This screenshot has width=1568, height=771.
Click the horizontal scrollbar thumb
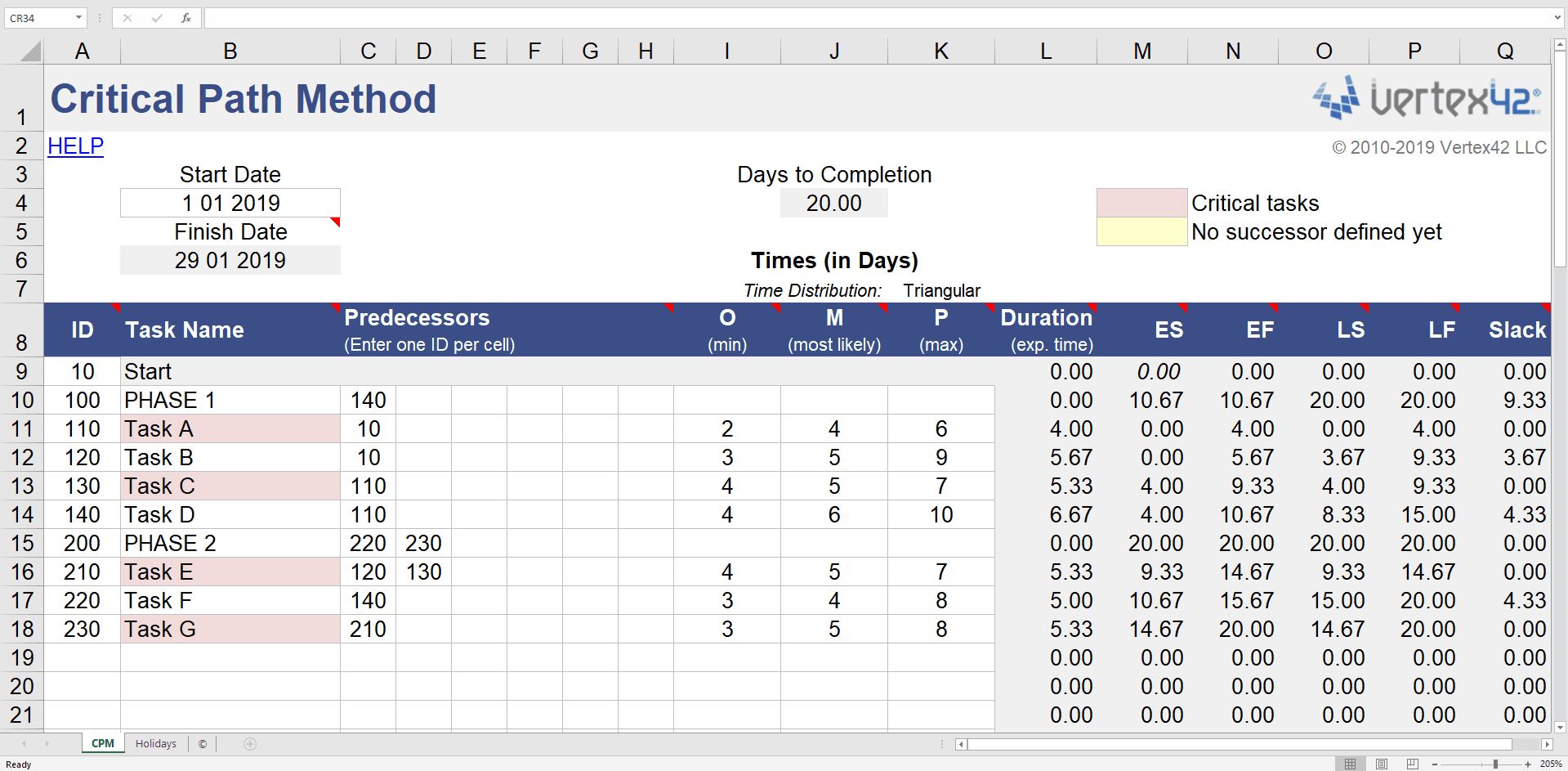[x=1240, y=744]
